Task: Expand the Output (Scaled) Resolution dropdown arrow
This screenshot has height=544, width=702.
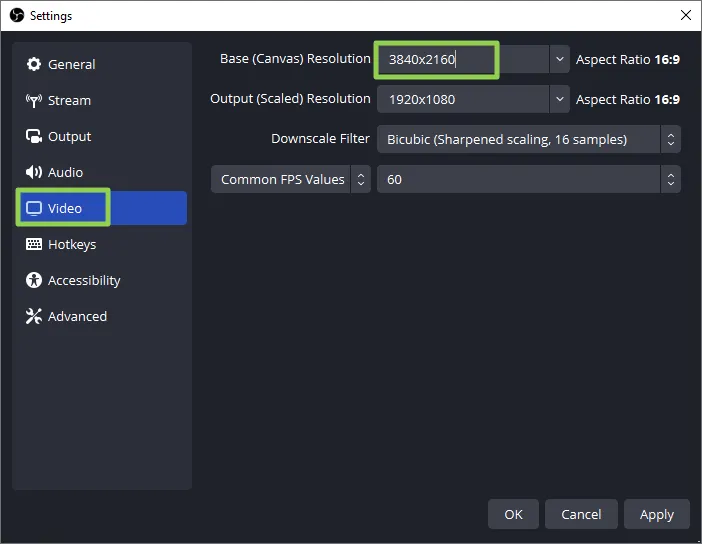Action: tap(559, 99)
